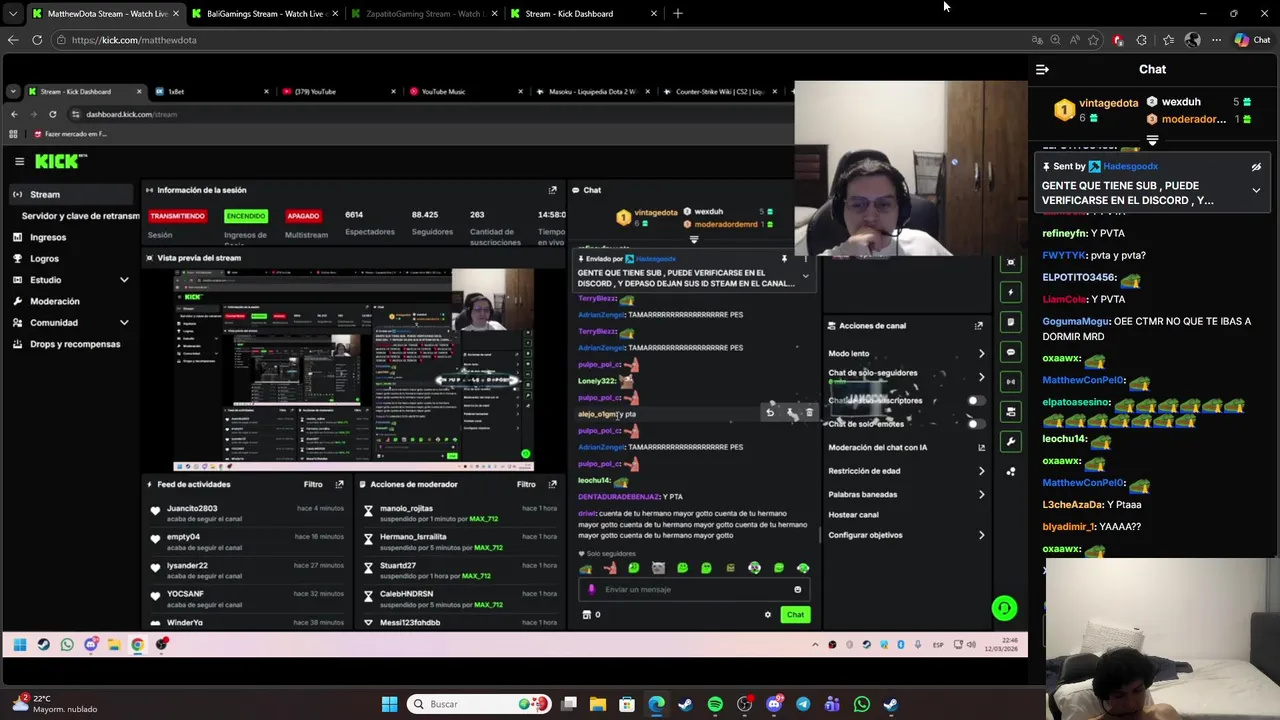Switch to ZapatitoGaming Stream browser tab
This screenshot has width=1280, height=720.
(423, 14)
